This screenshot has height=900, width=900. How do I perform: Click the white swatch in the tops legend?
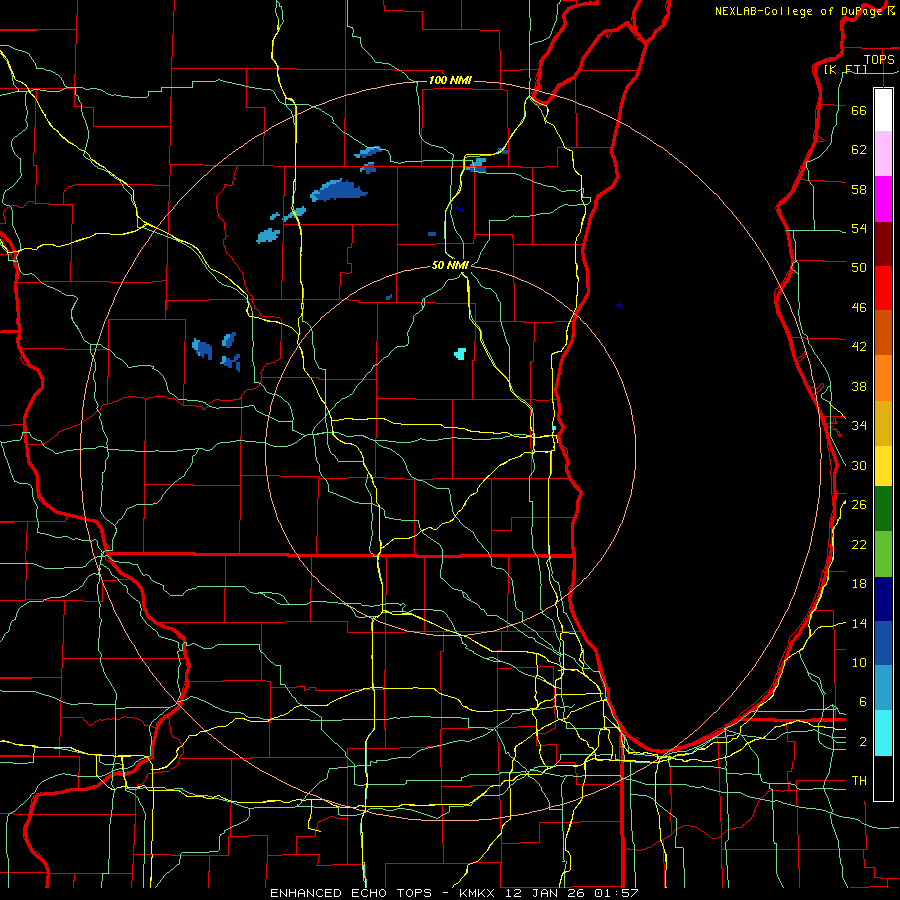click(883, 110)
